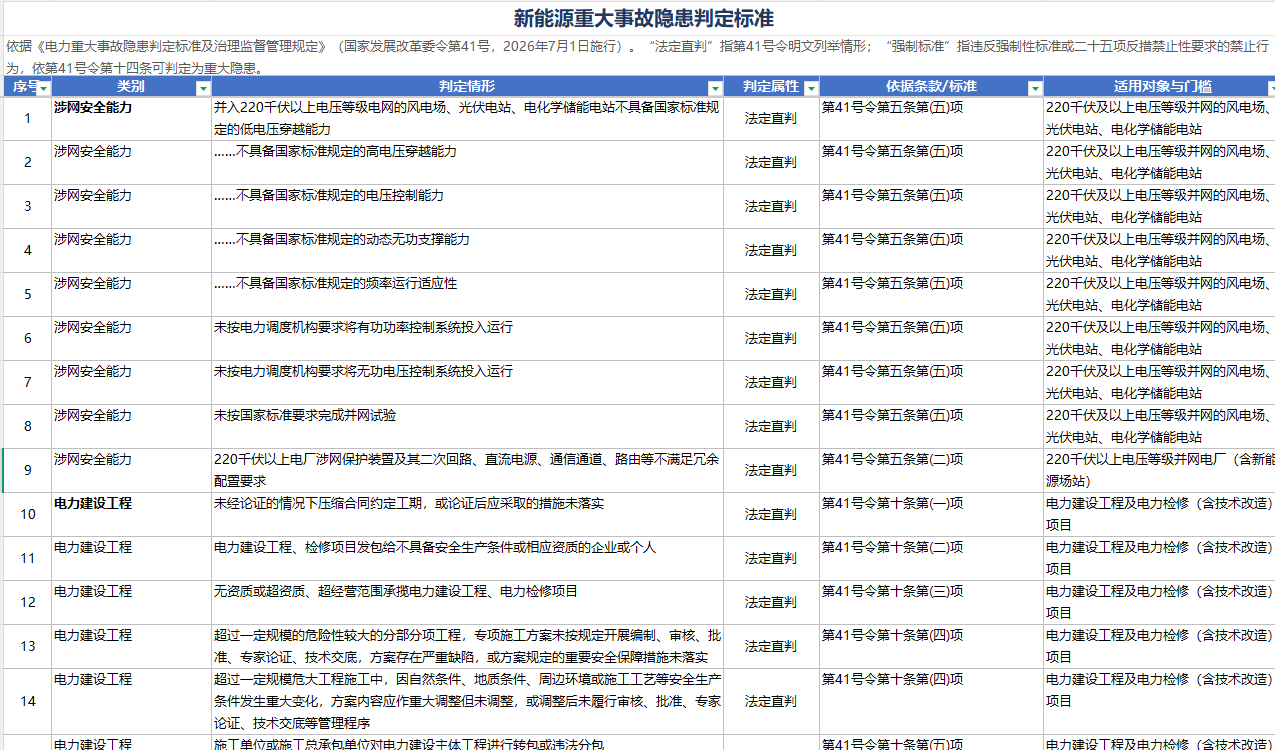Select the 涉网安全能力 cell in row 6
The image size is (1275, 750).
[x=131, y=339]
